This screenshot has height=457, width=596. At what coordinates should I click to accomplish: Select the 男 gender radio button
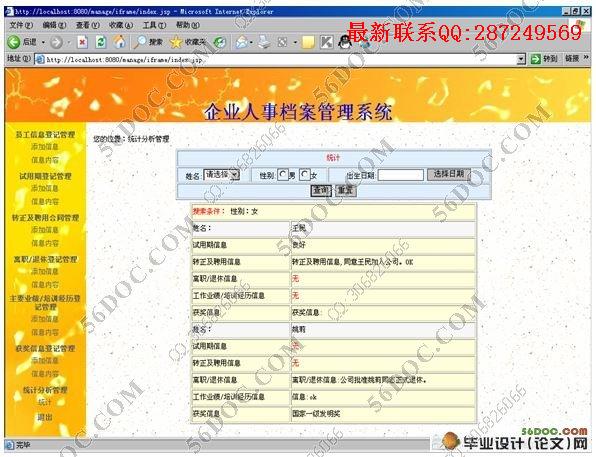tap(283, 175)
